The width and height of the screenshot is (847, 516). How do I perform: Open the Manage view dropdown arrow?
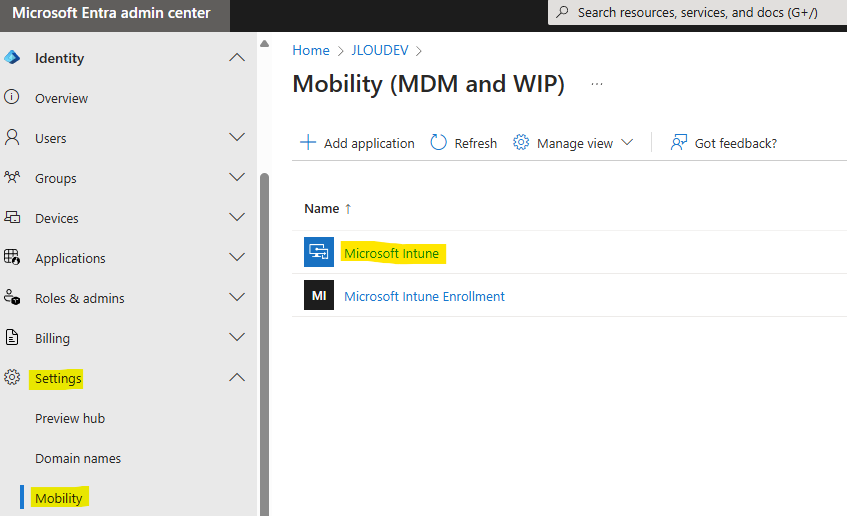tap(627, 143)
